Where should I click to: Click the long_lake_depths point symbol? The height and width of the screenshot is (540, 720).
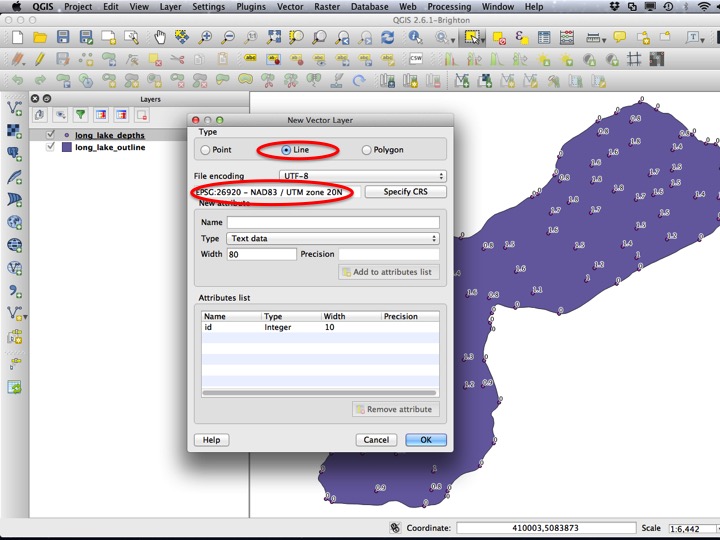click(67, 135)
